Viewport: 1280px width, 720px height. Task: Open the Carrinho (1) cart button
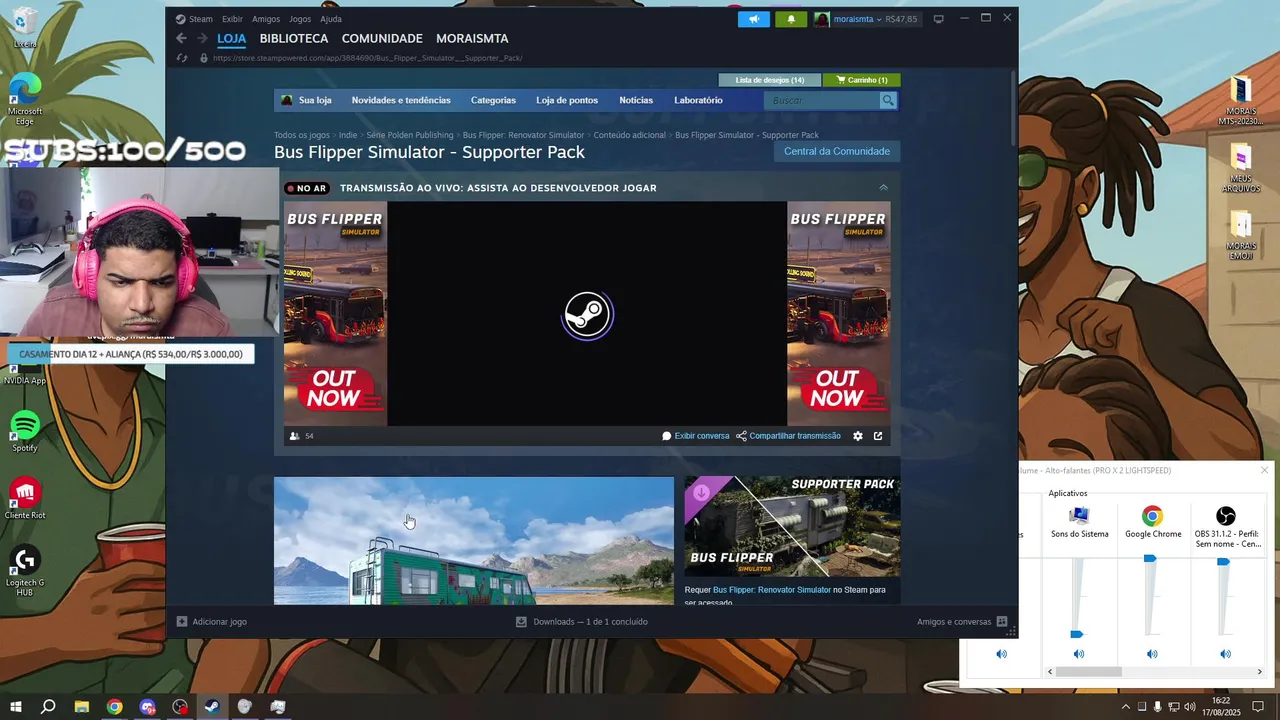click(862, 80)
